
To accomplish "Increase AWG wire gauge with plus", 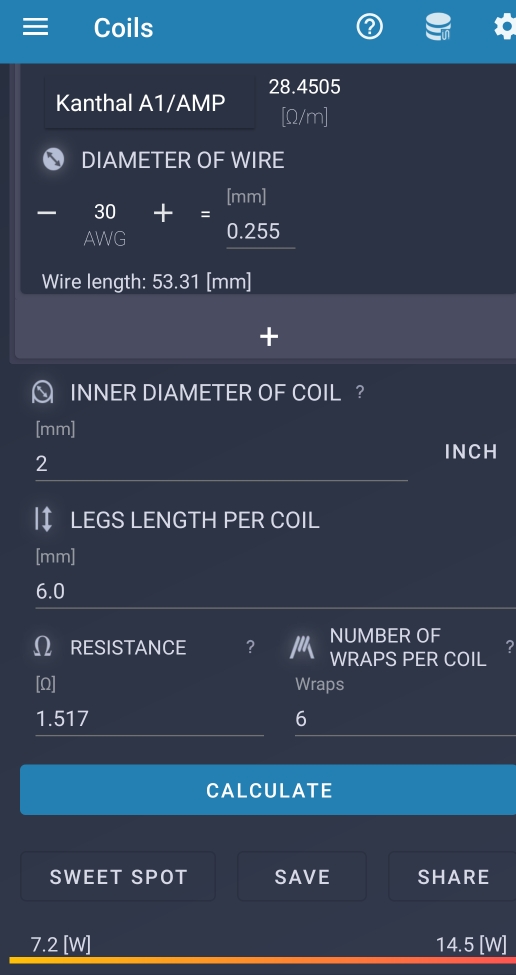I will click(x=163, y=213).
